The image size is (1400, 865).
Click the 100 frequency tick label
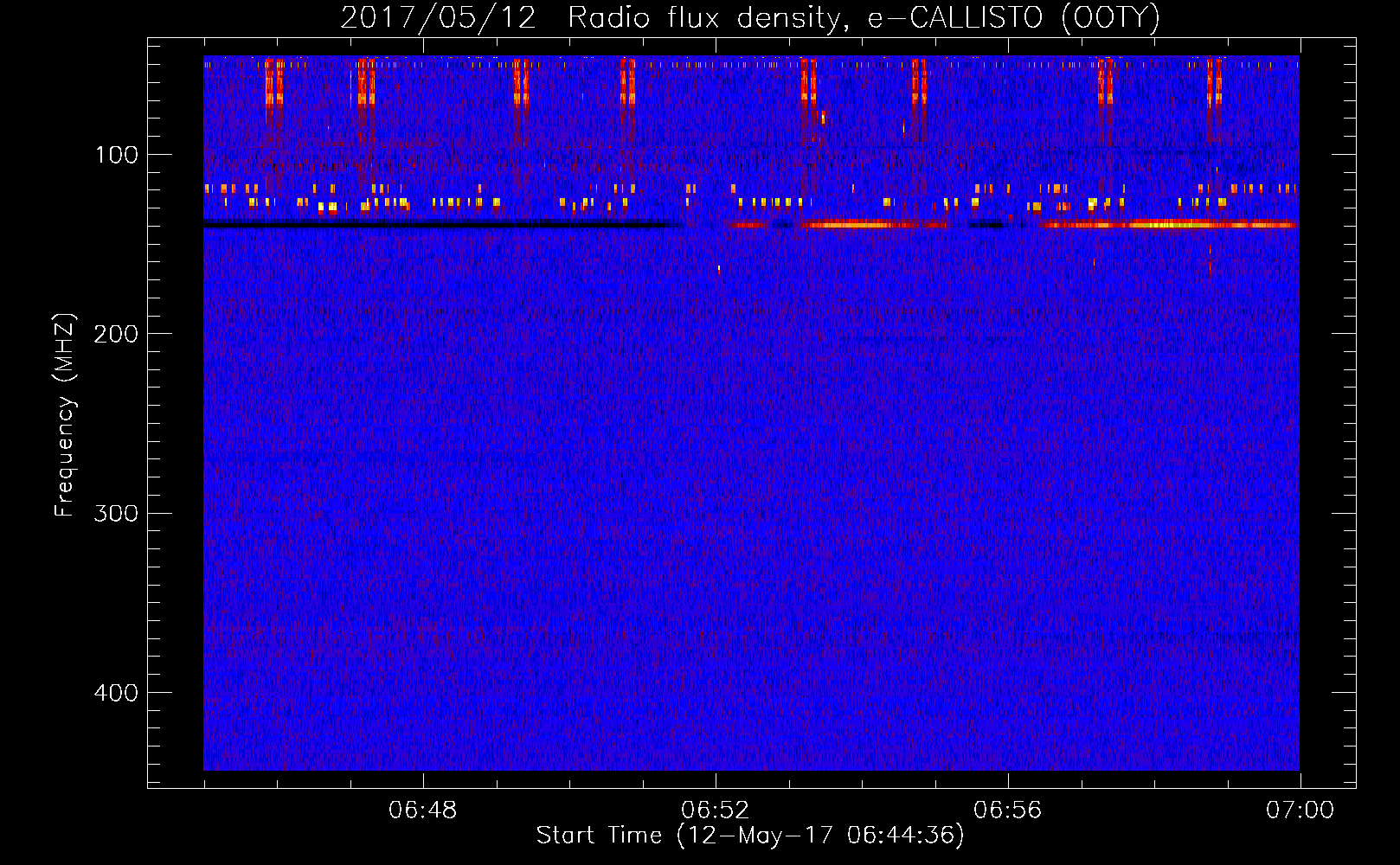coord(117,155)
